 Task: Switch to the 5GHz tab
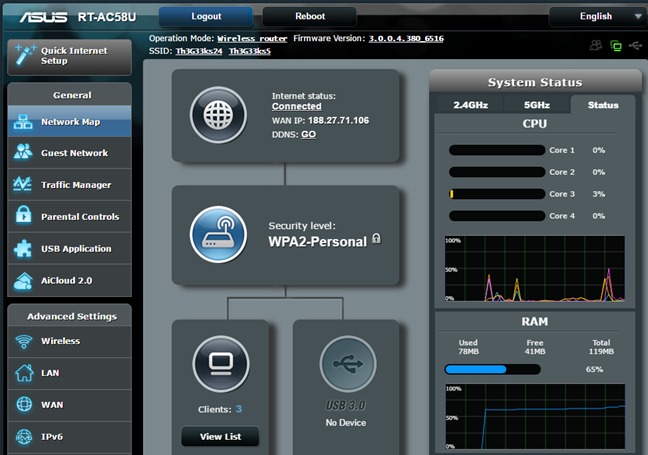537,105
